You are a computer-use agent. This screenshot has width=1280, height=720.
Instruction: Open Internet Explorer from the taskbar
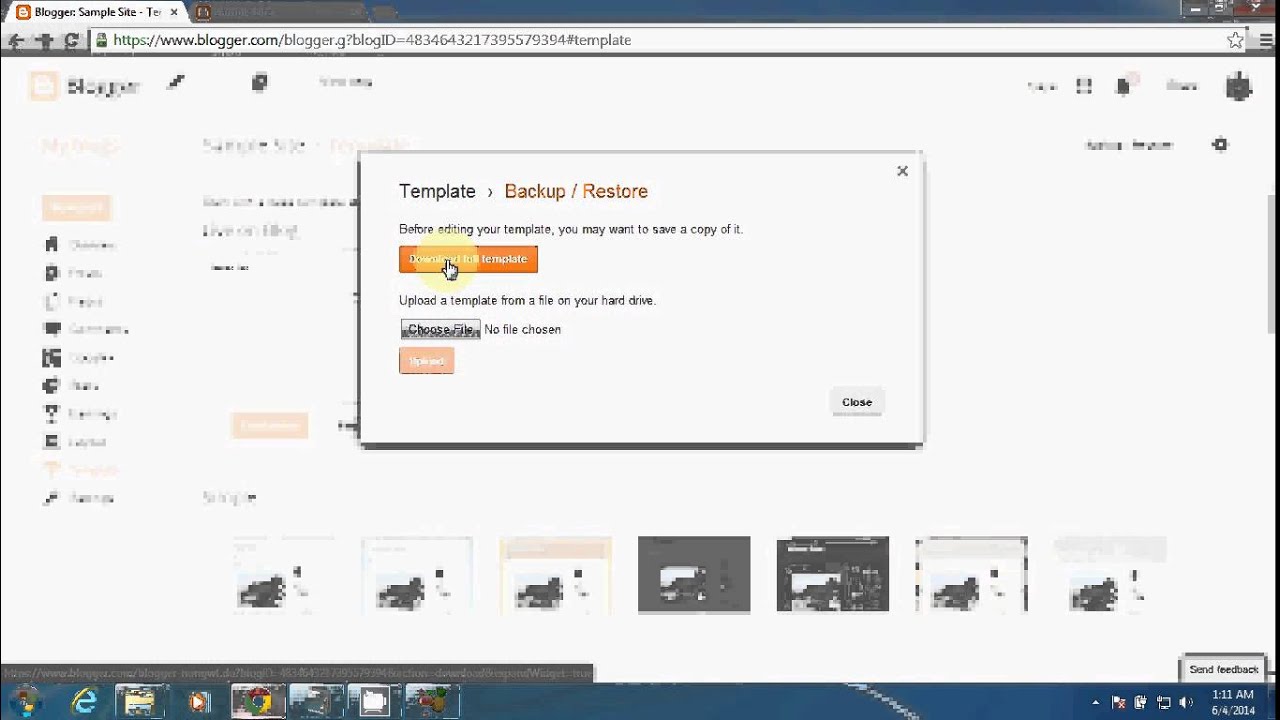coord(85,702)
